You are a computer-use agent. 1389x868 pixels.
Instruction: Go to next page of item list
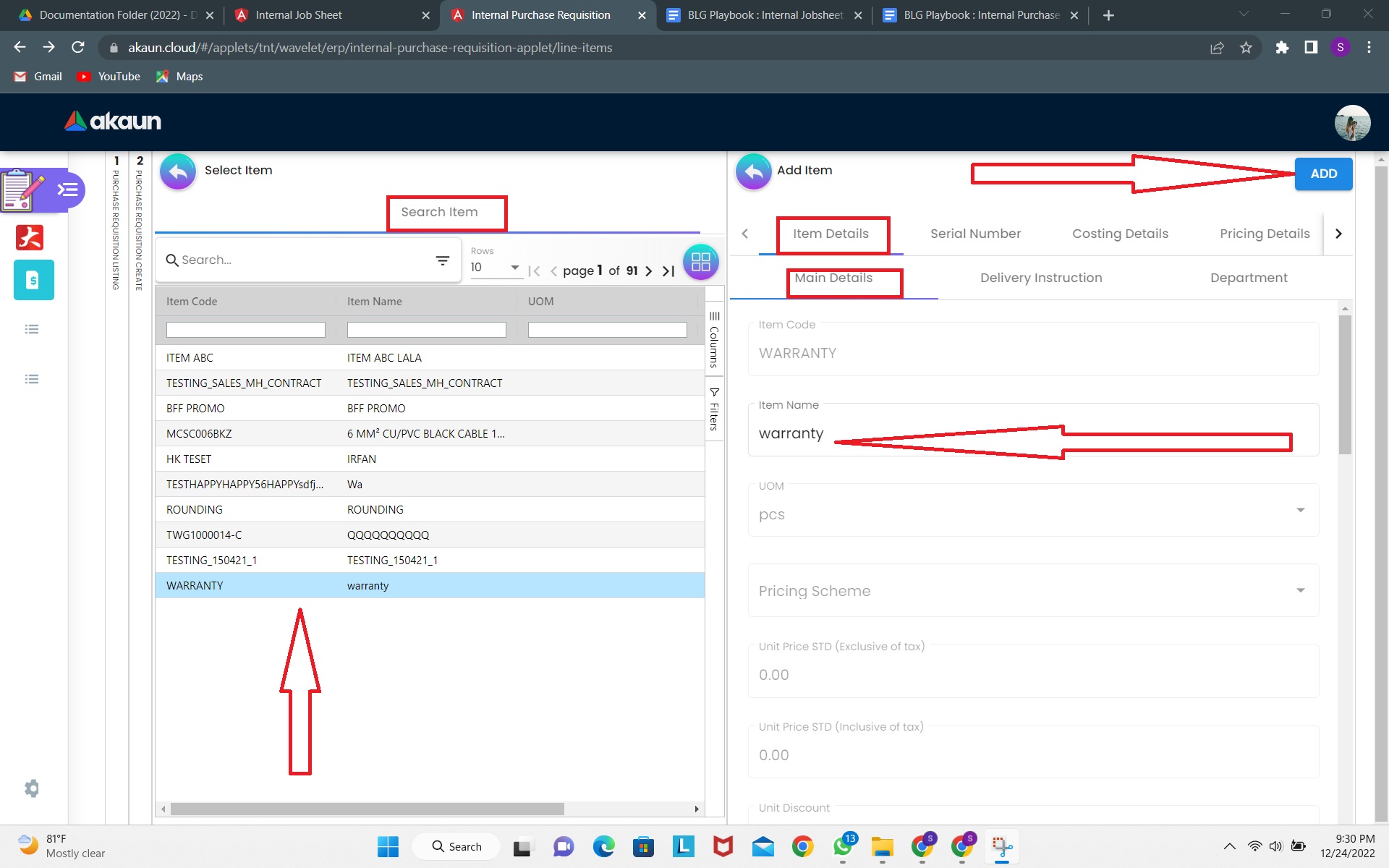click(649, 271)
